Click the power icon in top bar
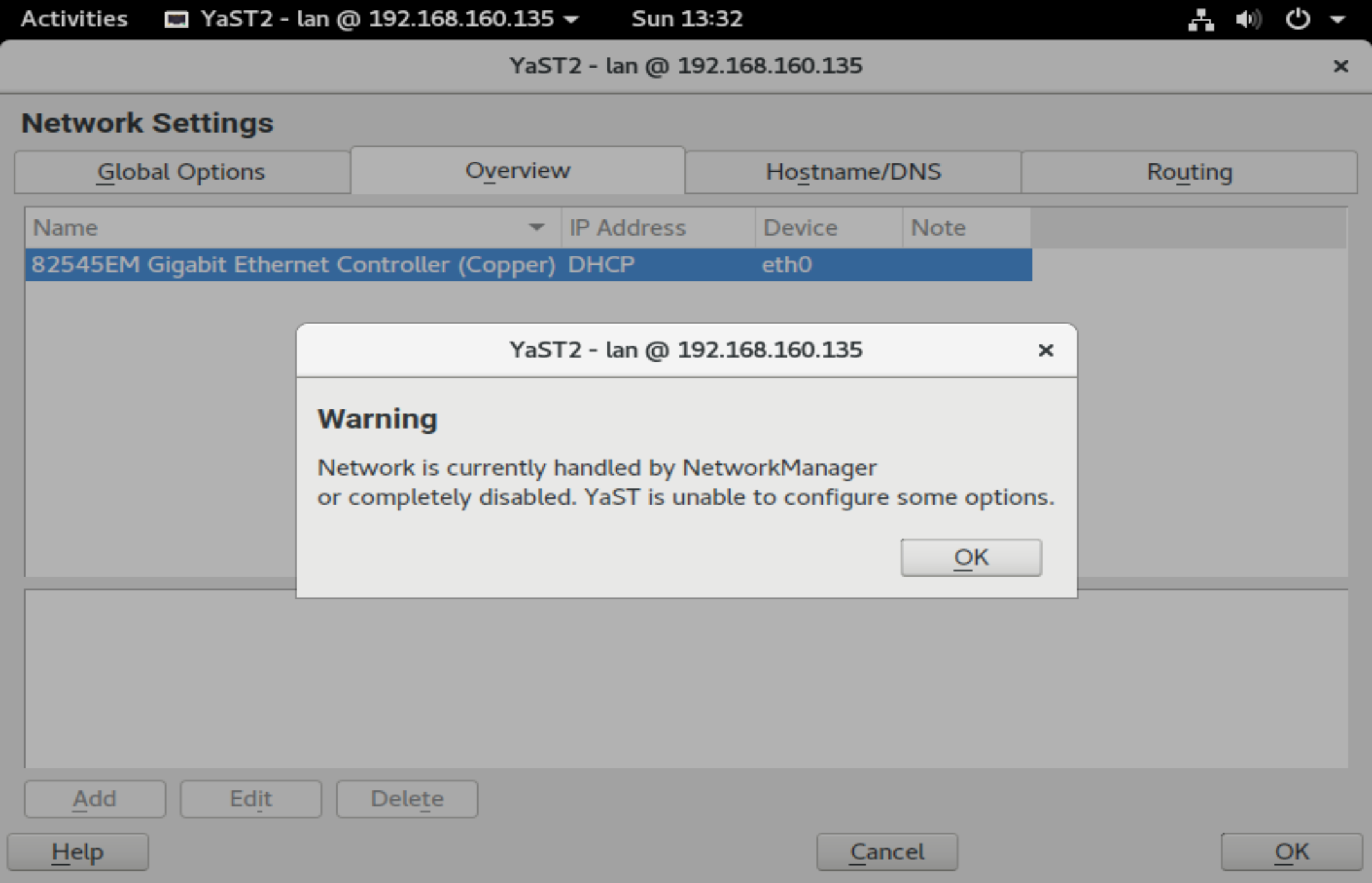The height and width of the screenshot is (883, 1372). click(1297, 19)
